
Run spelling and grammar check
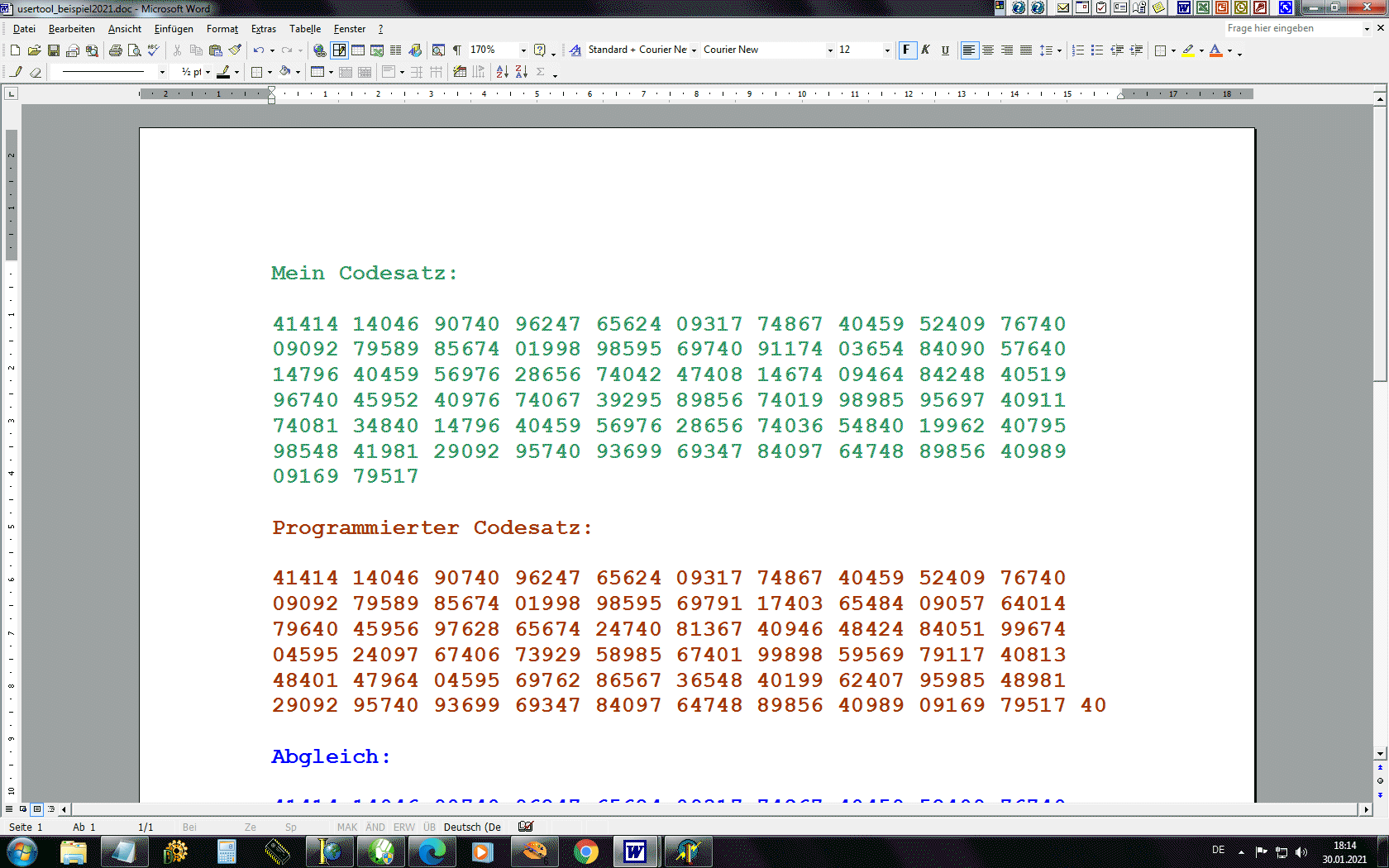tap(153, 50)
